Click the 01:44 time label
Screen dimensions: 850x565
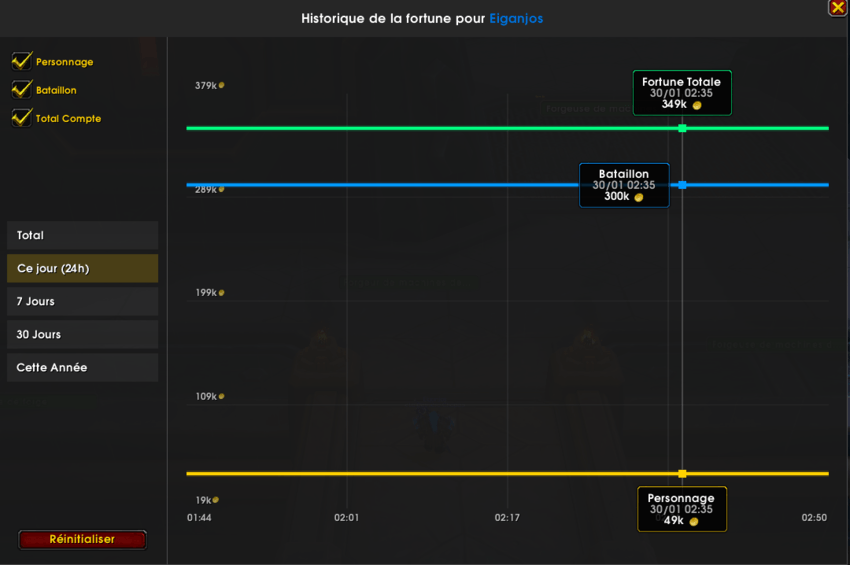(x=199, y=518)
